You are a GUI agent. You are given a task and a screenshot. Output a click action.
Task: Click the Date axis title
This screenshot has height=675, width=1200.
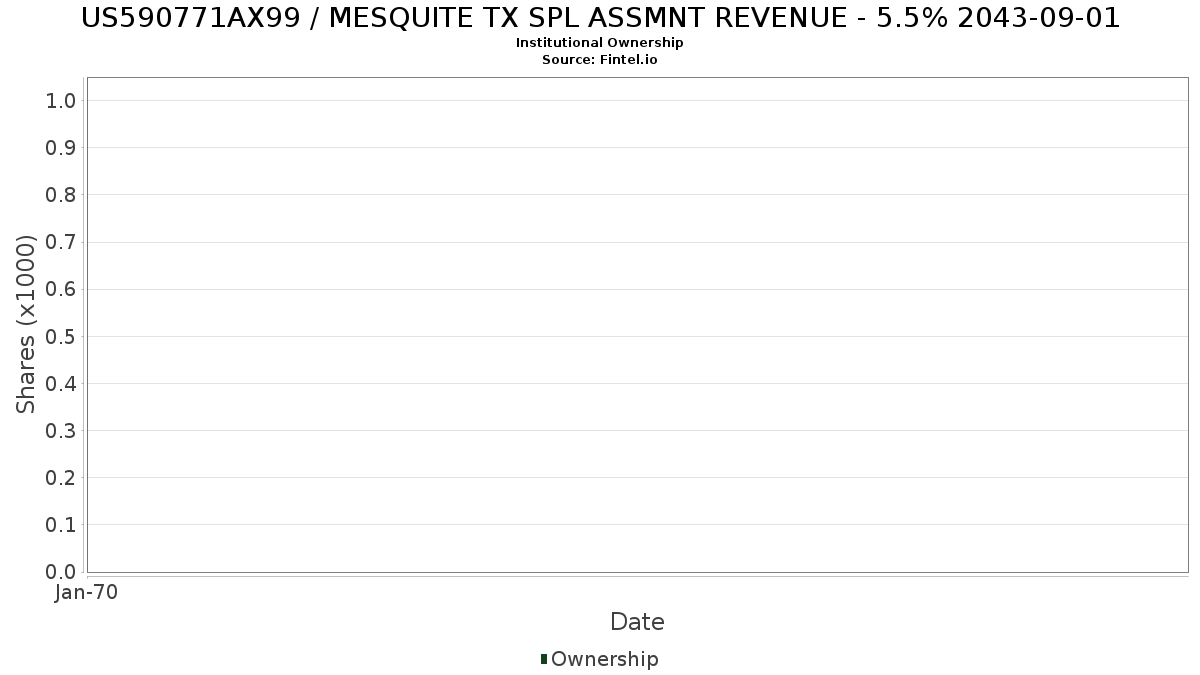click(x=637, y=622)
